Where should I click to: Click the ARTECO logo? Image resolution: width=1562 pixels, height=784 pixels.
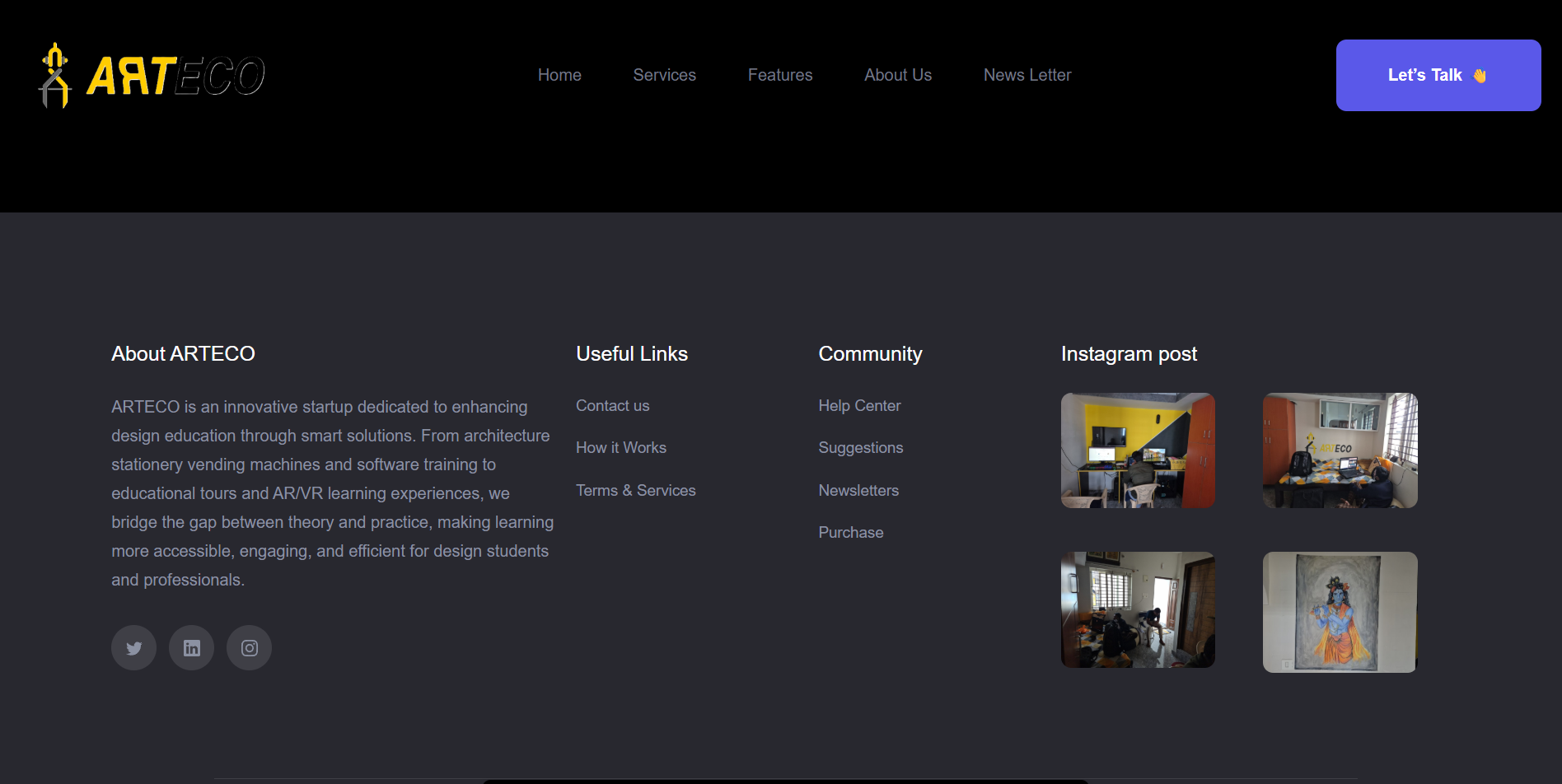click(x=152, y=75)
